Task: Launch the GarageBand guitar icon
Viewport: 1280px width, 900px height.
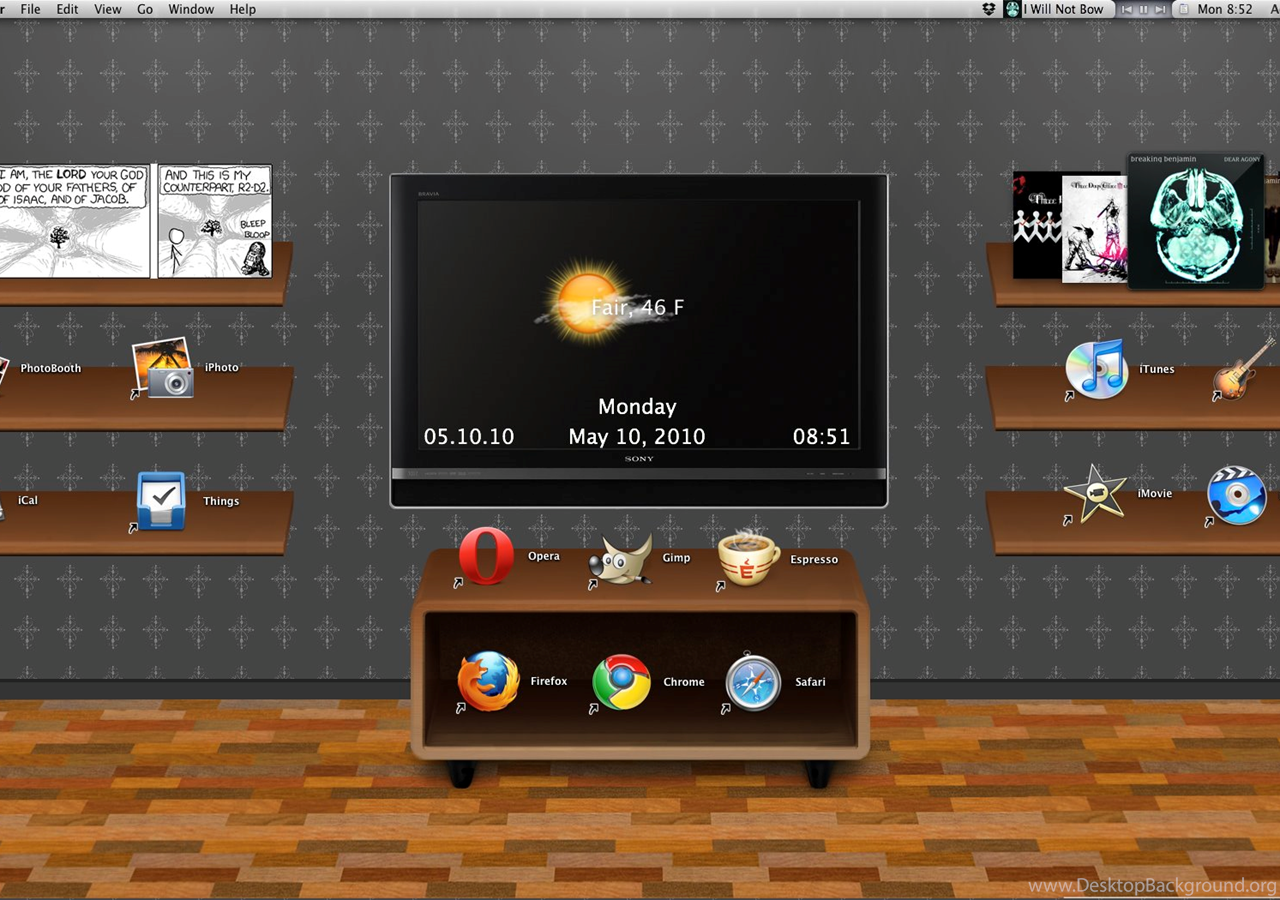Action: coord(1244,370)
